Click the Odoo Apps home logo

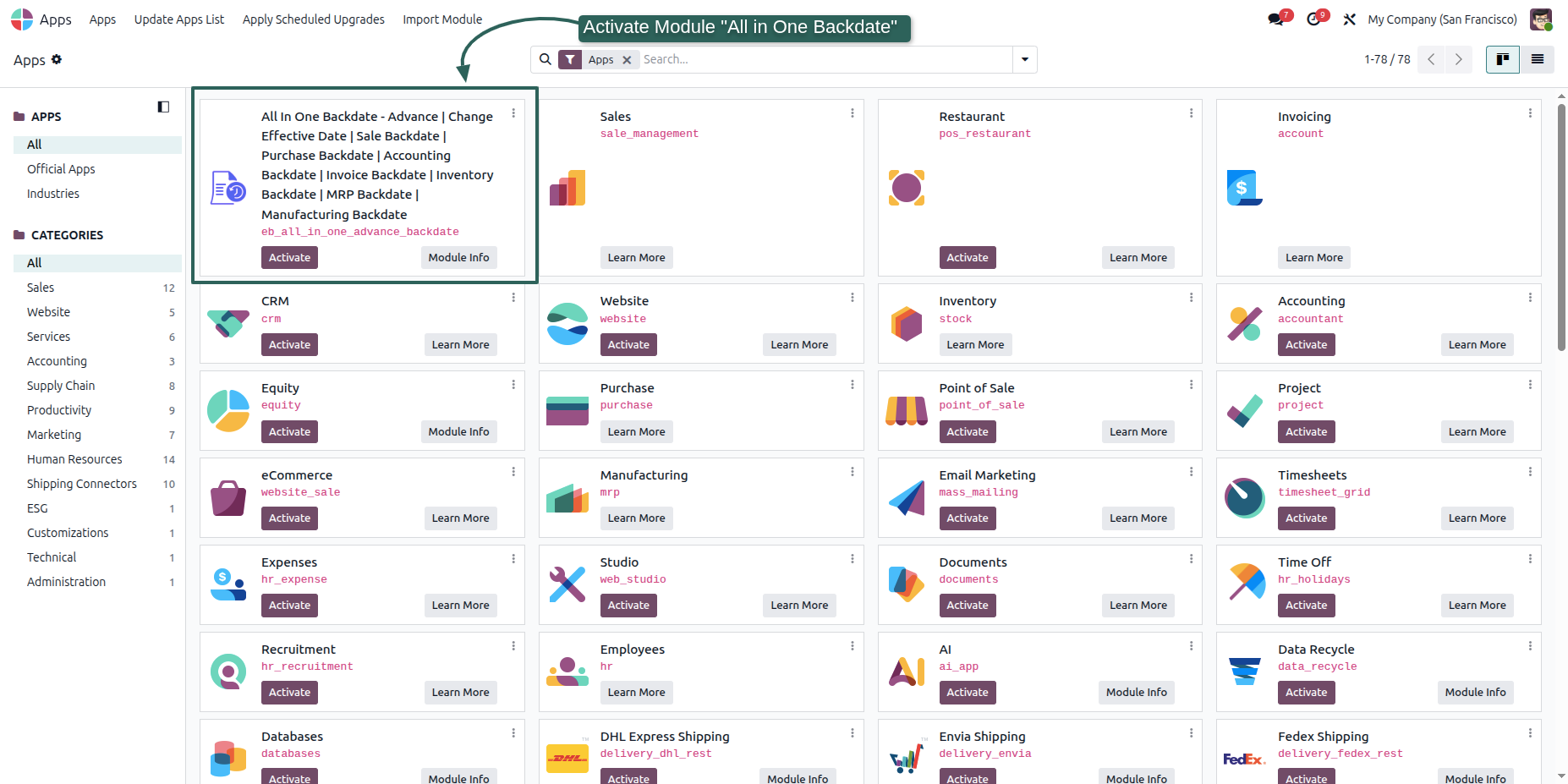pos(22,19)
